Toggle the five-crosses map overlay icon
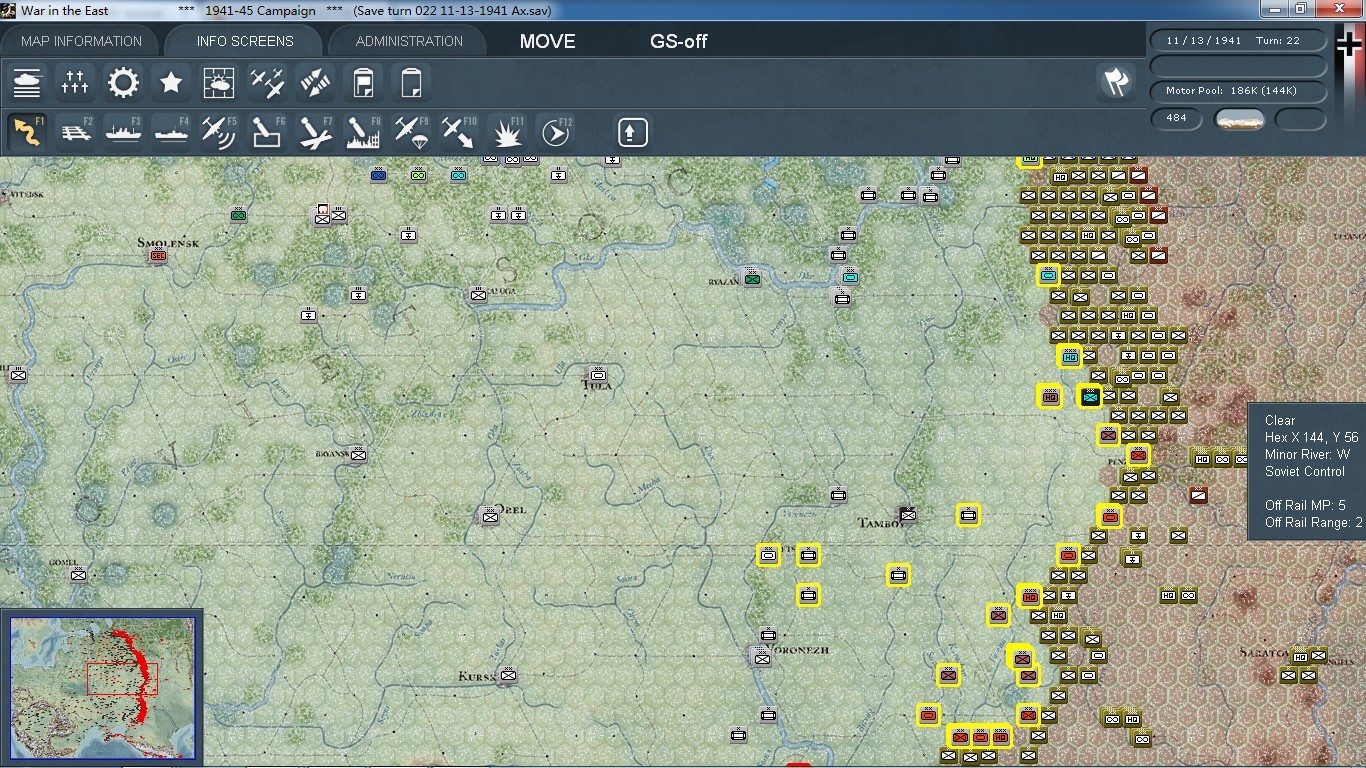Image resolution: width=1366 pixels, height=768 pixels. click(76, 83)
